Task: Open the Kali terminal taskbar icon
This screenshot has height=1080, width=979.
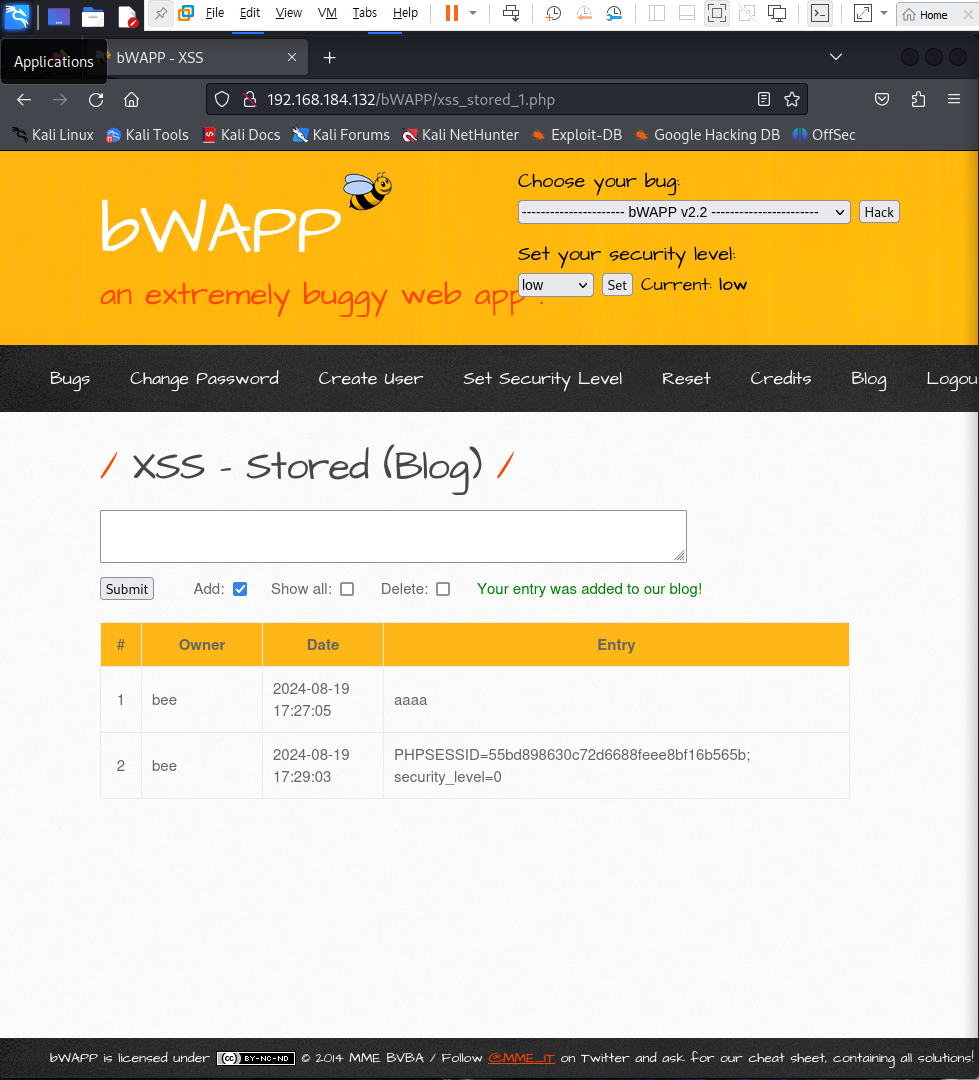Action: pyautogui.click(x=58, y=16)
